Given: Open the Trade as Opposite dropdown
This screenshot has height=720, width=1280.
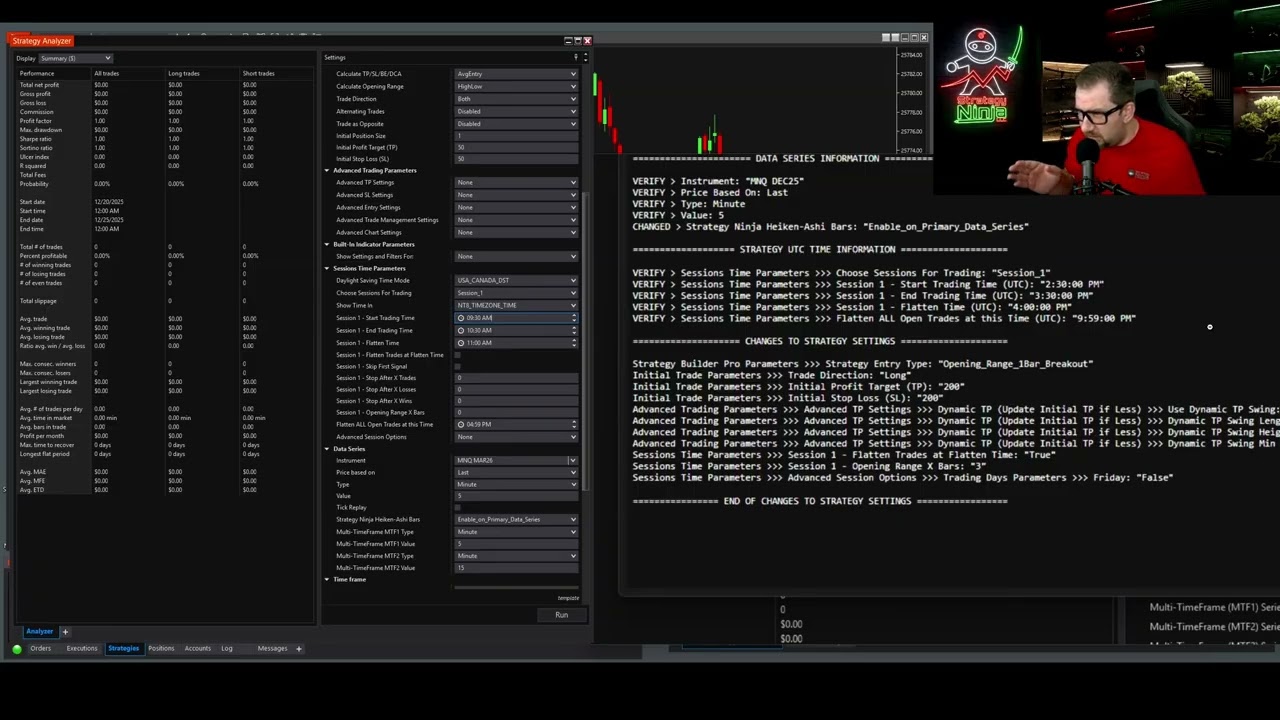Looking at the screenshot, I should (x=516, y=123).
